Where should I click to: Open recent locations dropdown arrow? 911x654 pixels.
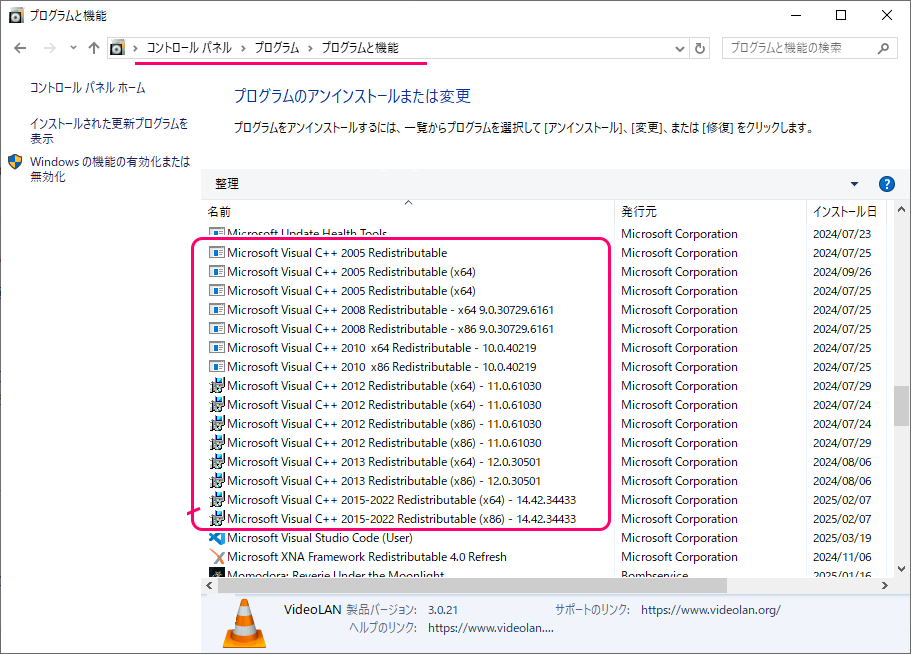click(73, 48)
